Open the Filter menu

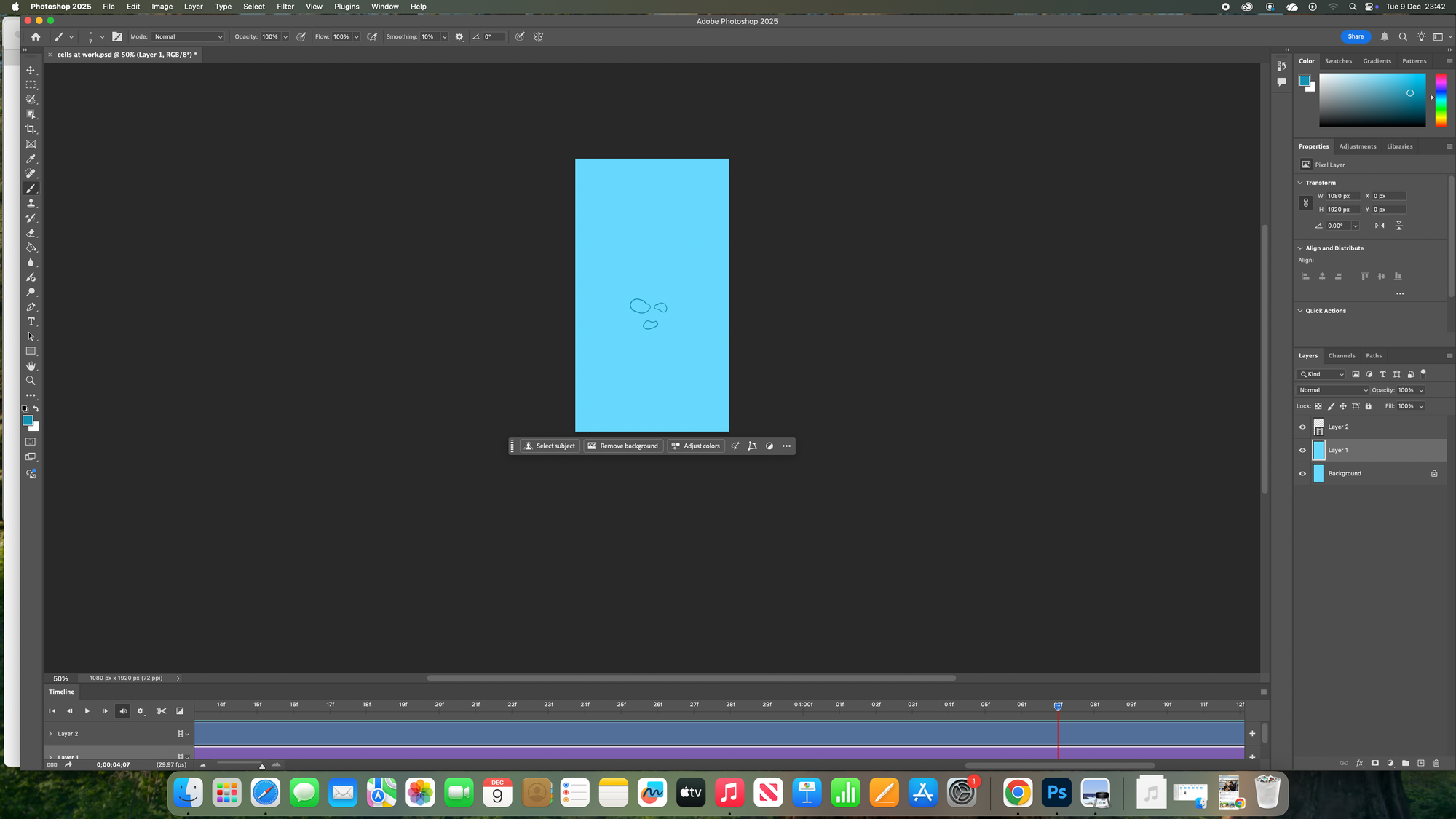tap(285, 7)
